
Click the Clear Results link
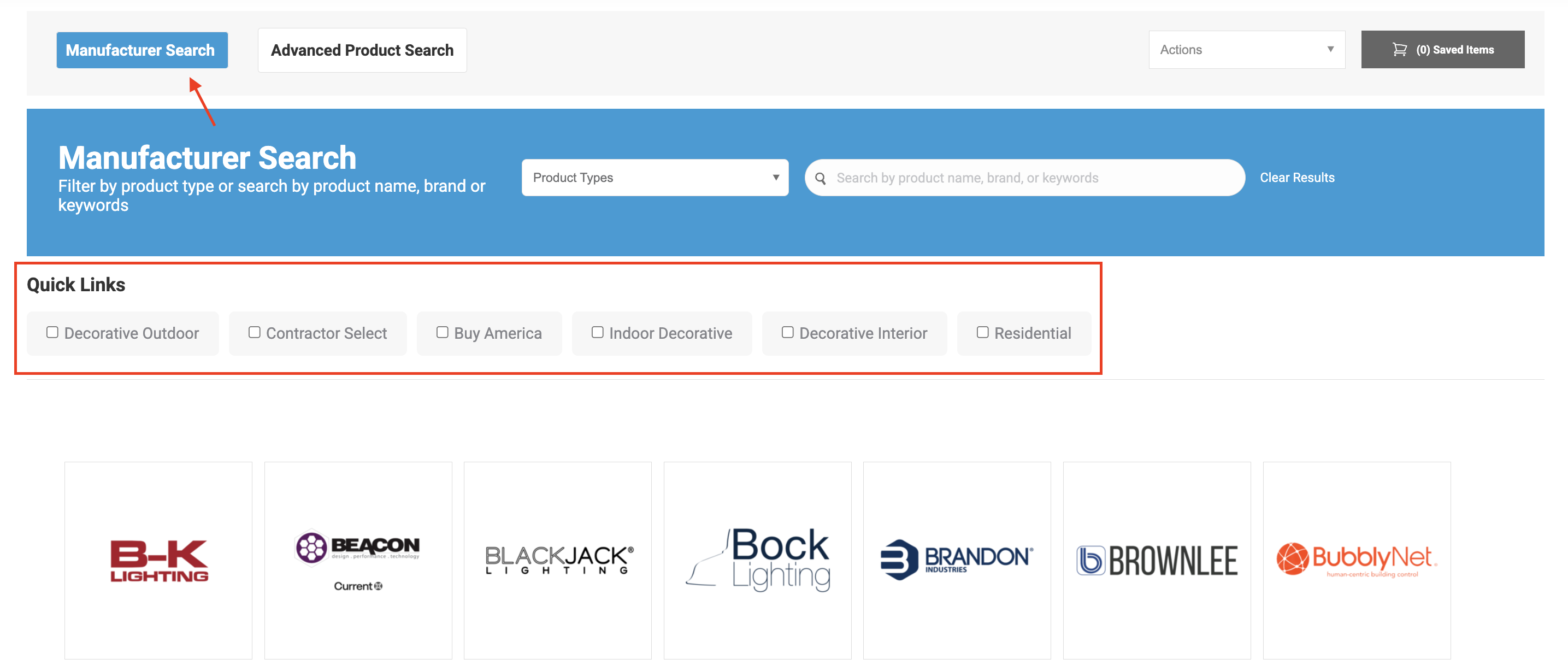tap(1296, 178)
